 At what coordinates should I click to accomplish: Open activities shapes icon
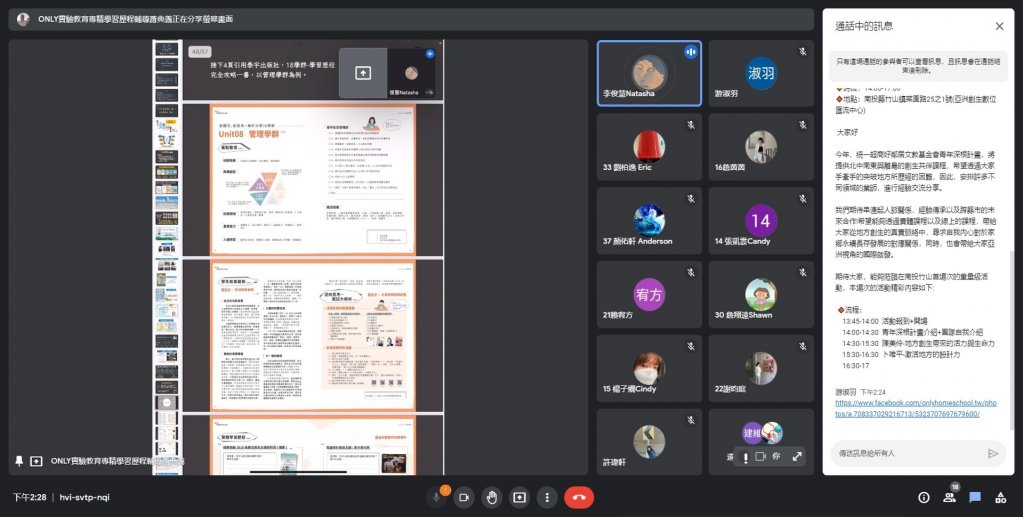(x=1000, y=497)
